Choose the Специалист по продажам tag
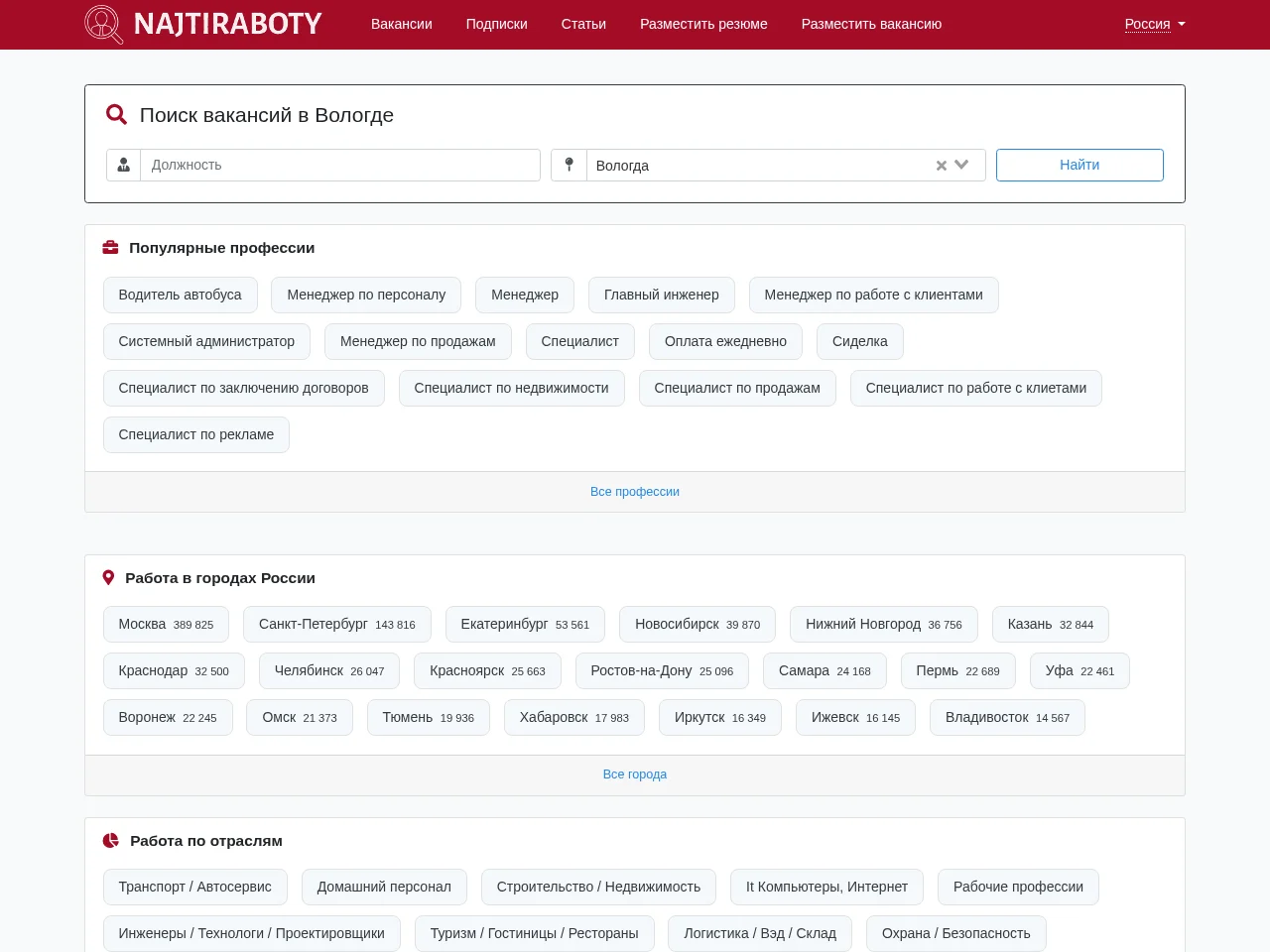Image resolution: width=1270 pixels, height=952 pixels. tap(737, 388)
